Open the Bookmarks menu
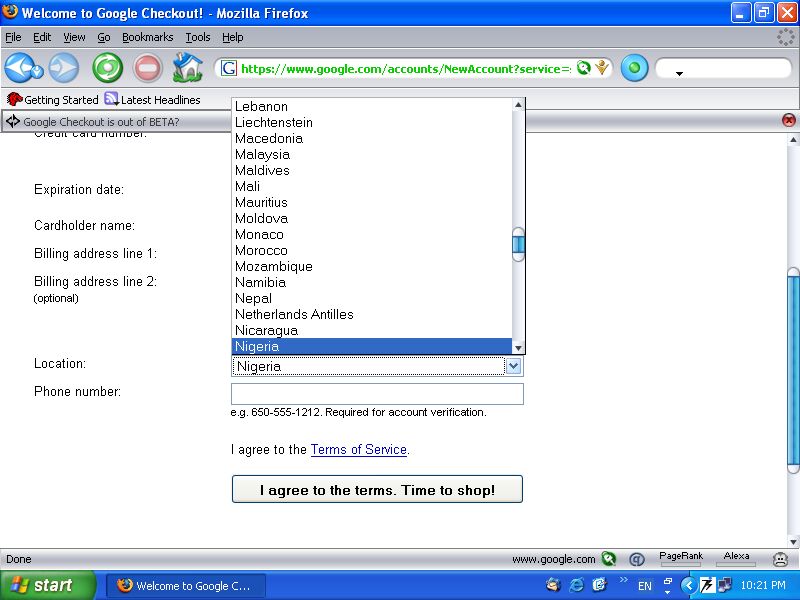Viewport: 800px width, 600px height. click(x=147, y=37)
